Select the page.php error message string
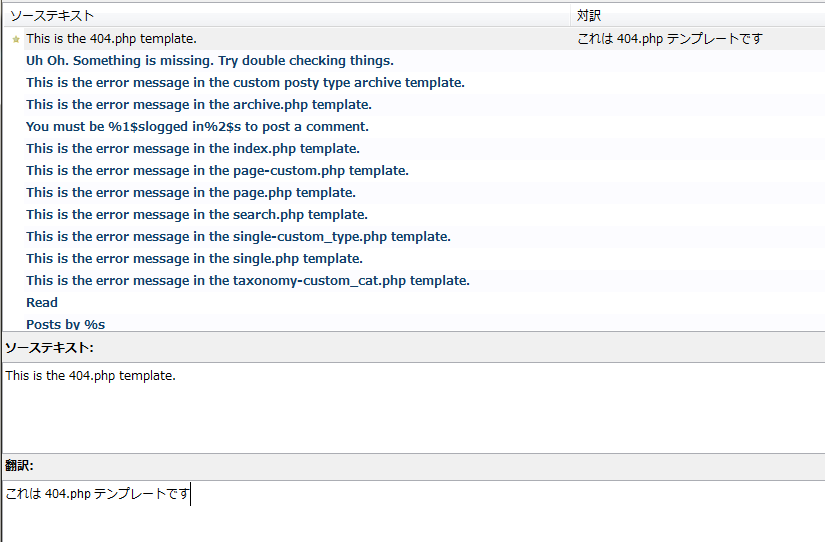This screenshot has width=825, height=542. 191,193
